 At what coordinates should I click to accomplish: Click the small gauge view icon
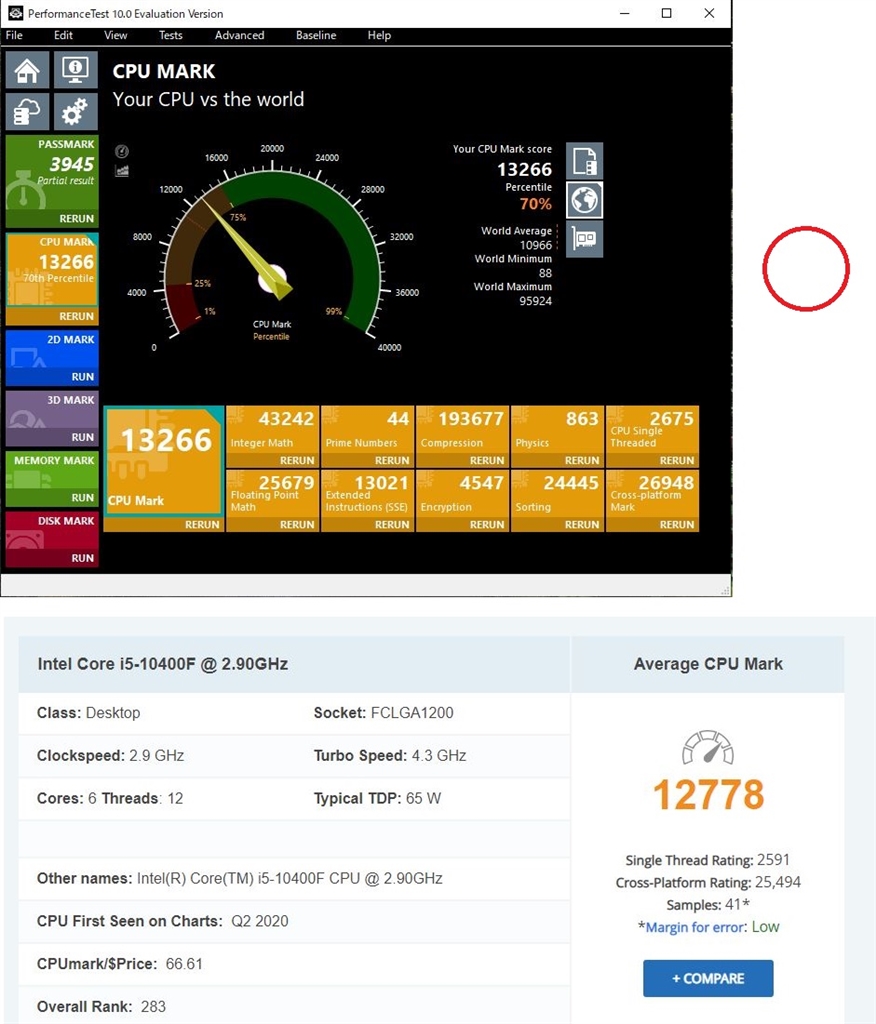(122, 152)
